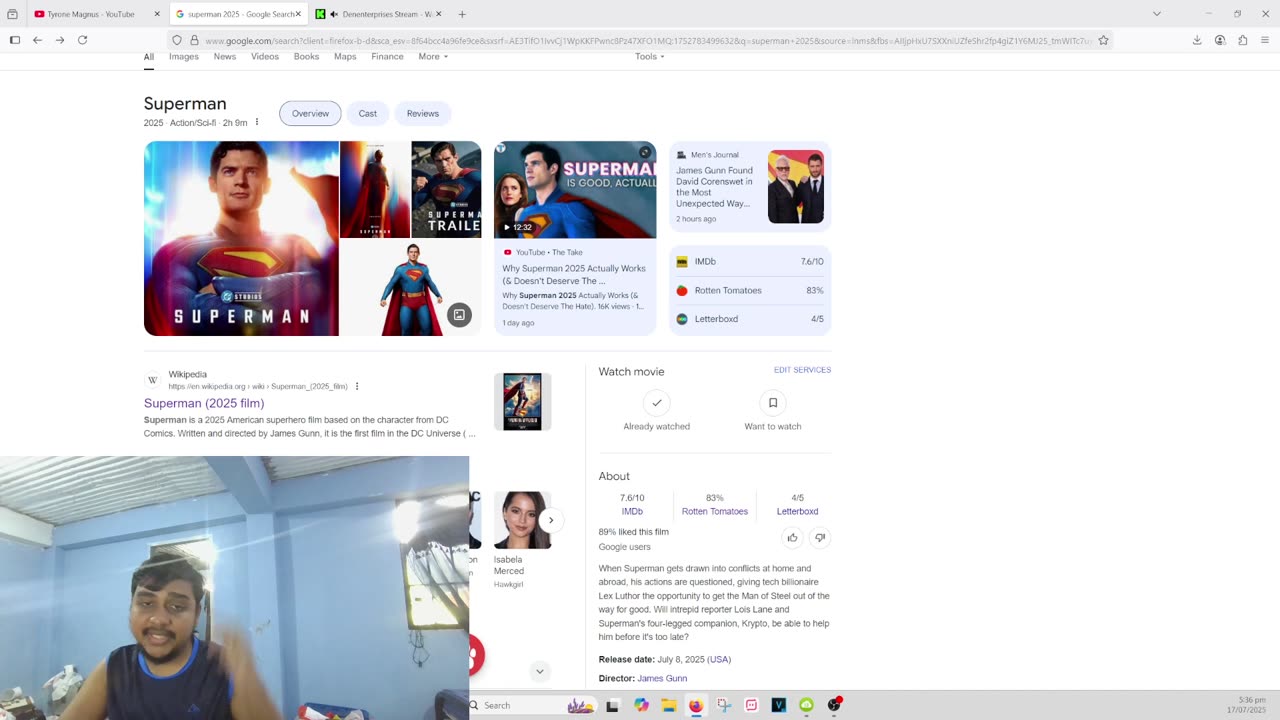Open Snipping Tool from the taskbar
Viewport: 1280px width, 720px height.
coord(724,705)
